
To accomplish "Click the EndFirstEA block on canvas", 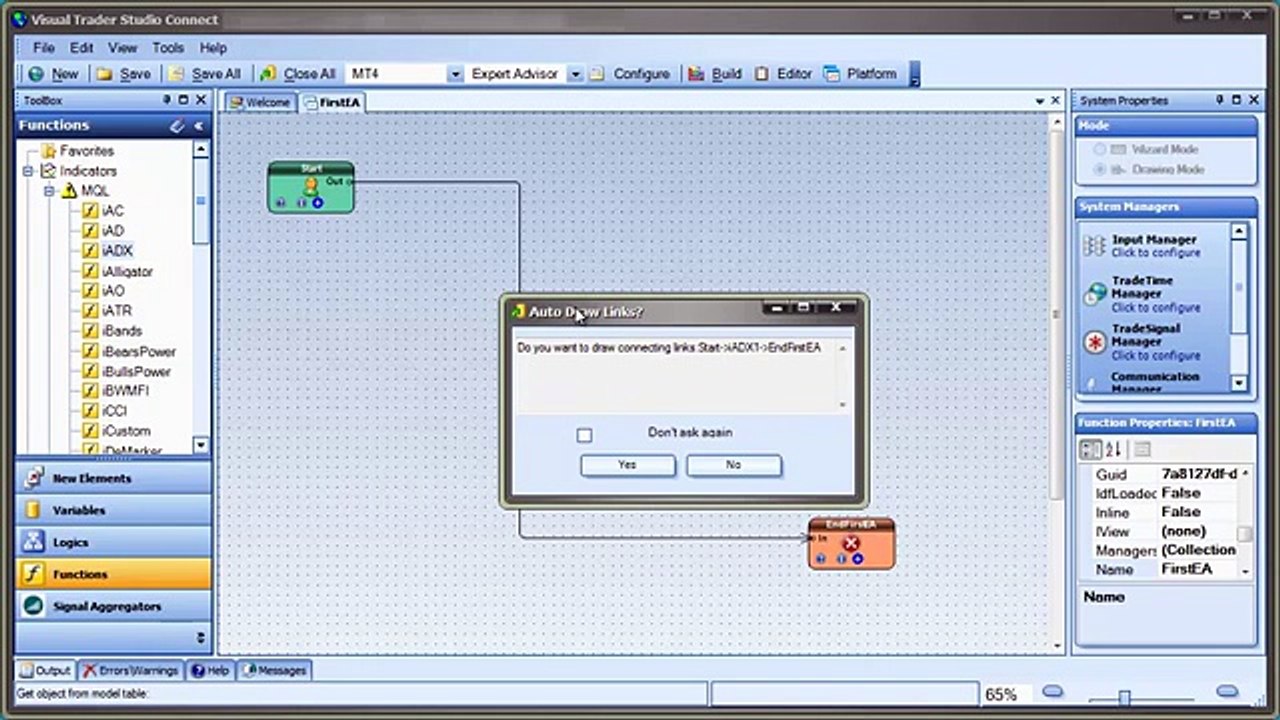I will 851,544.
